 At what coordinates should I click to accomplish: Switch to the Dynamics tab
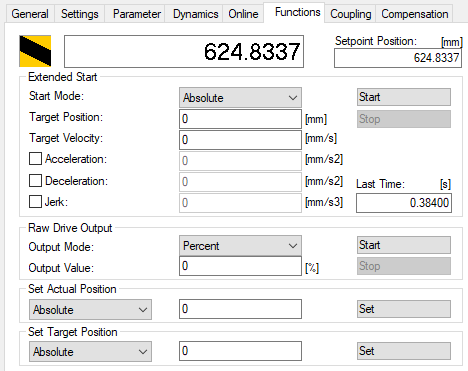(194, 14)
